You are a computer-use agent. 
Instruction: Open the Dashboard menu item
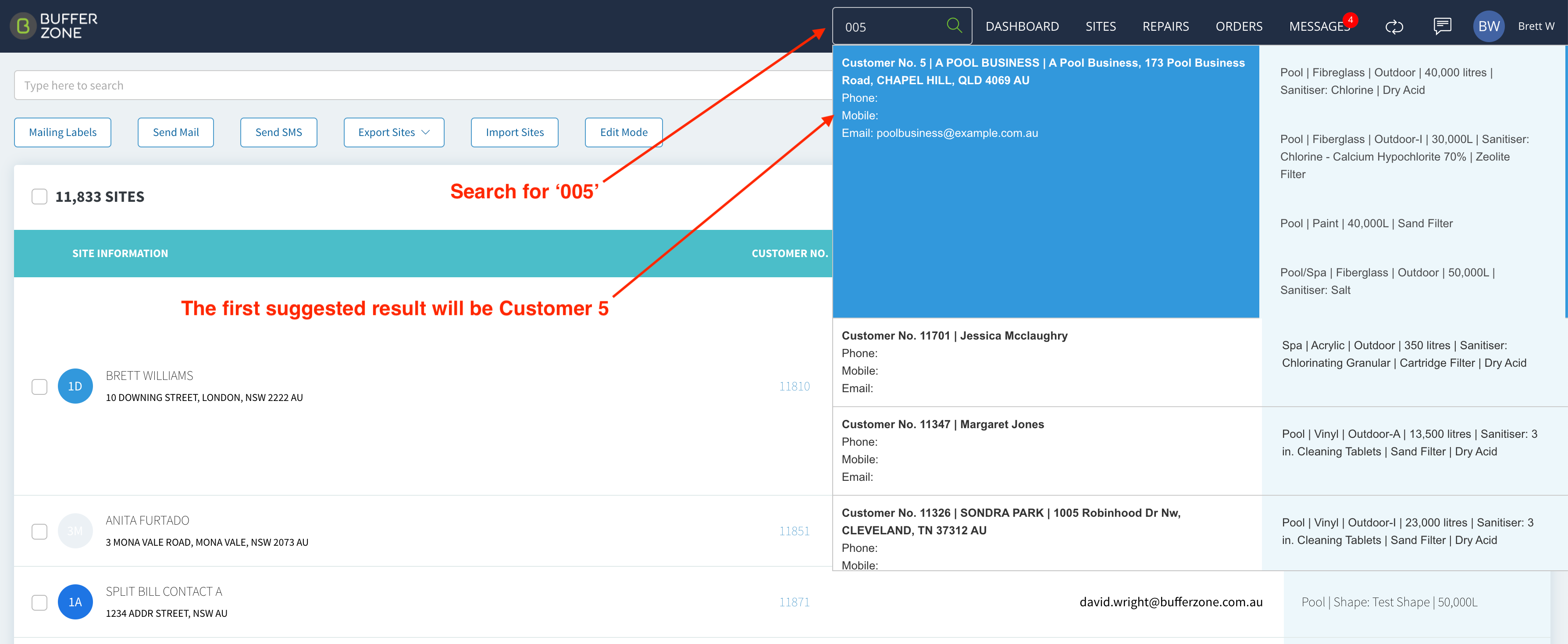click(x=1022, y=26)
